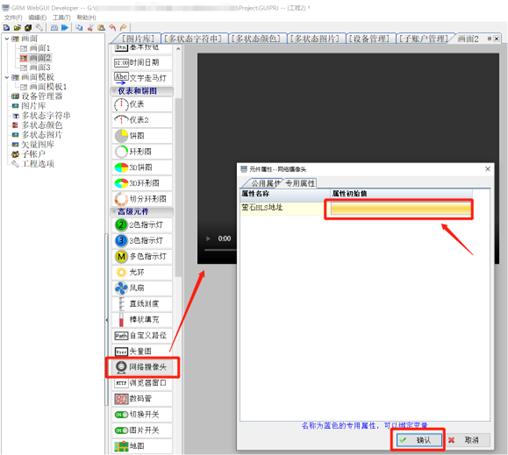Screen dimensions: 508x455
Task: Focus the 萤石HLS地址 value field
Action: (401, 209)
